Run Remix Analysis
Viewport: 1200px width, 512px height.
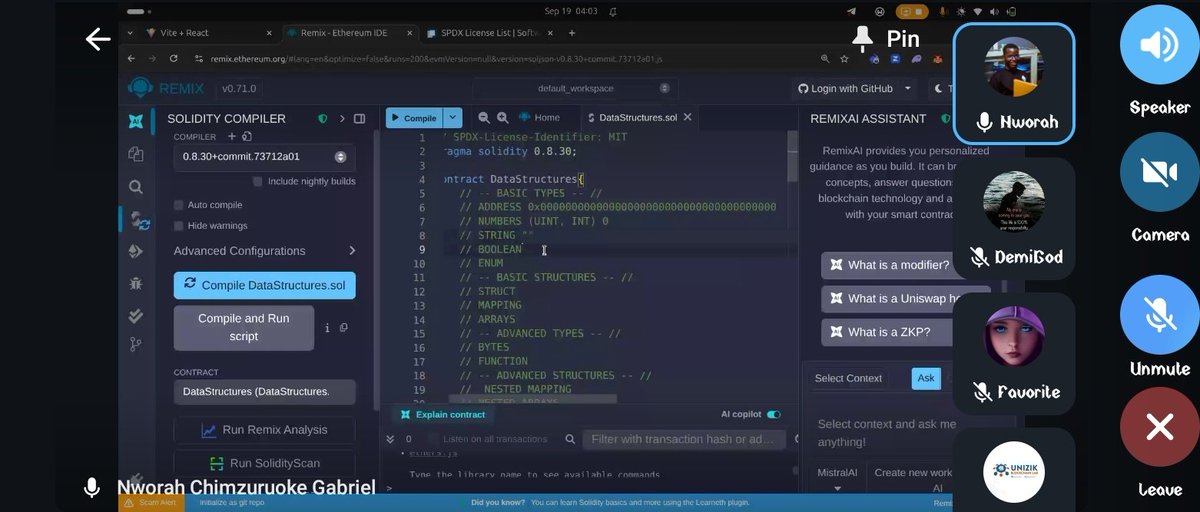[x=264, y=430]
